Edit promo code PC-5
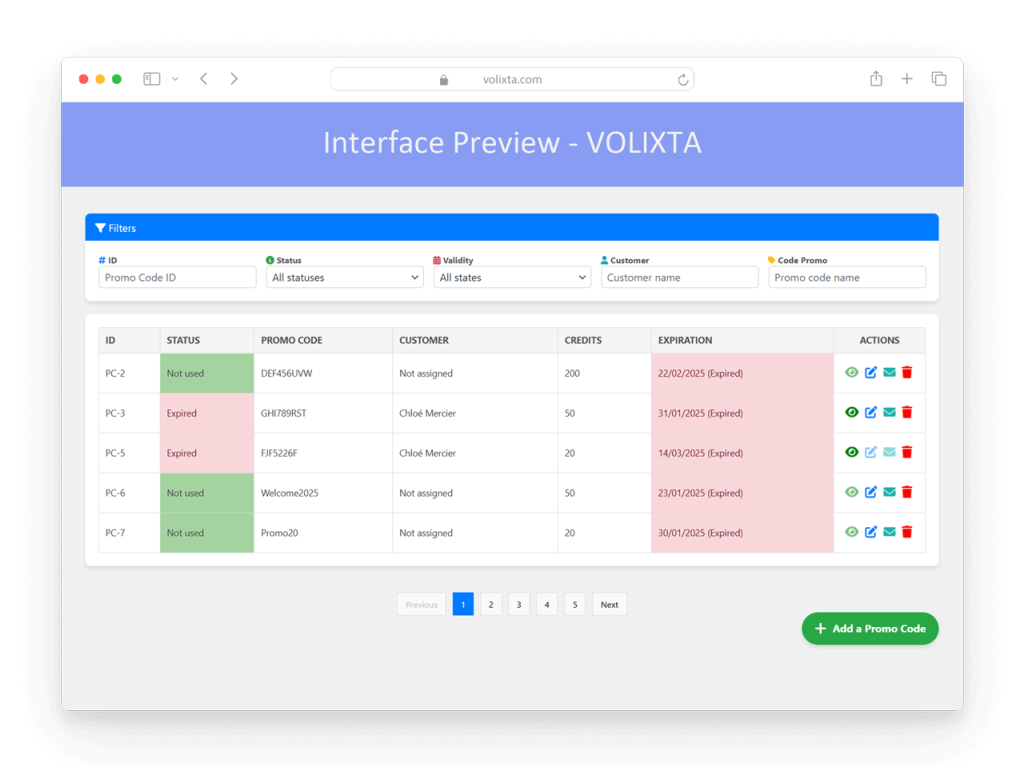Image resolution: width=1024 pixels, height=767 pixels. tap(871, 452)
